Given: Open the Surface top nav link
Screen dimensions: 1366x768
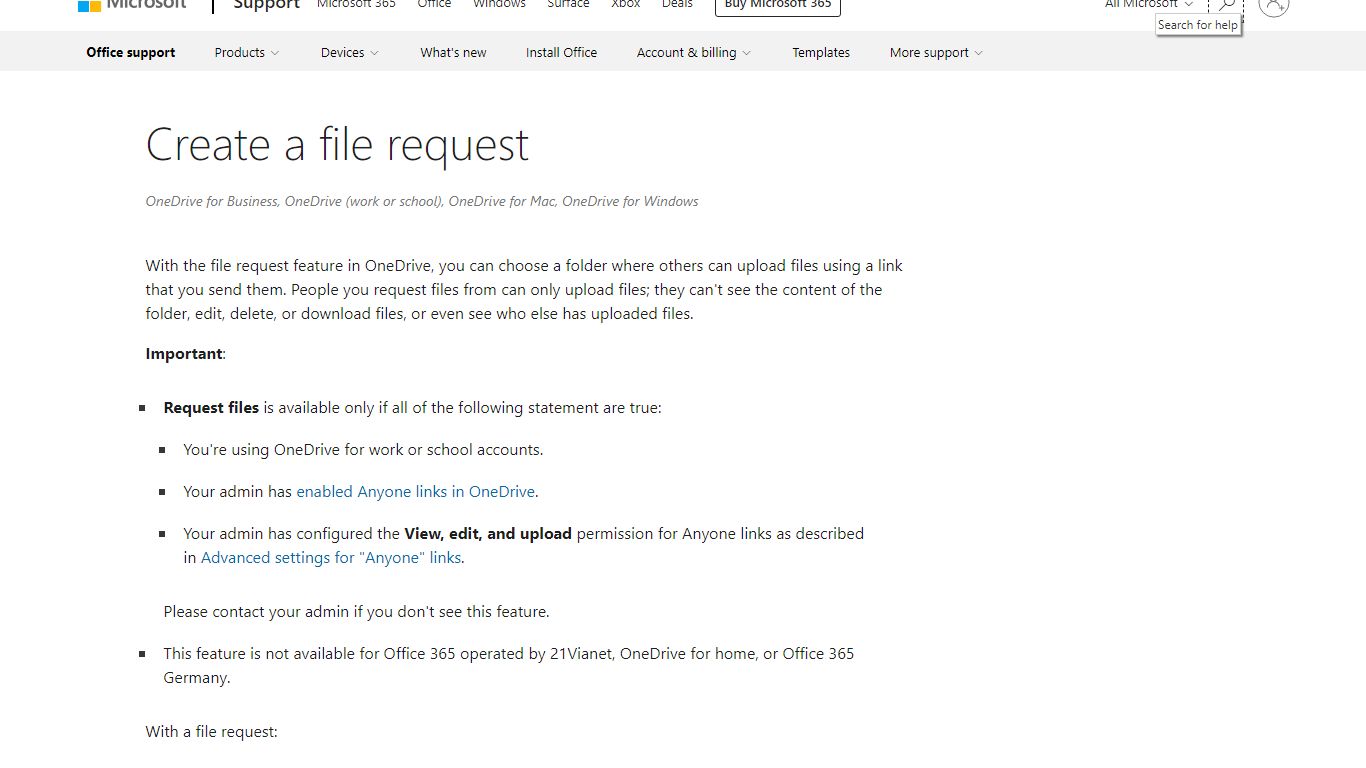Looking at the screenshot, I should pyautogui.click(x=568, y=4).
